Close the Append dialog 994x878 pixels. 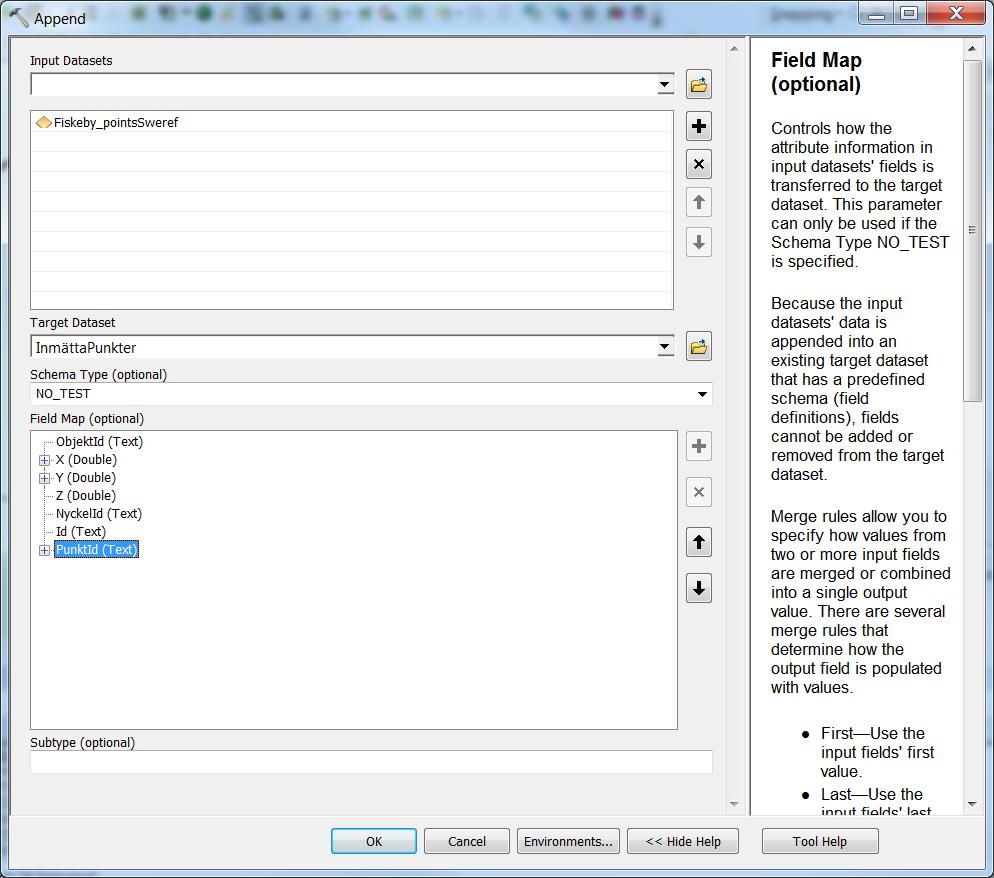[956, 13]
